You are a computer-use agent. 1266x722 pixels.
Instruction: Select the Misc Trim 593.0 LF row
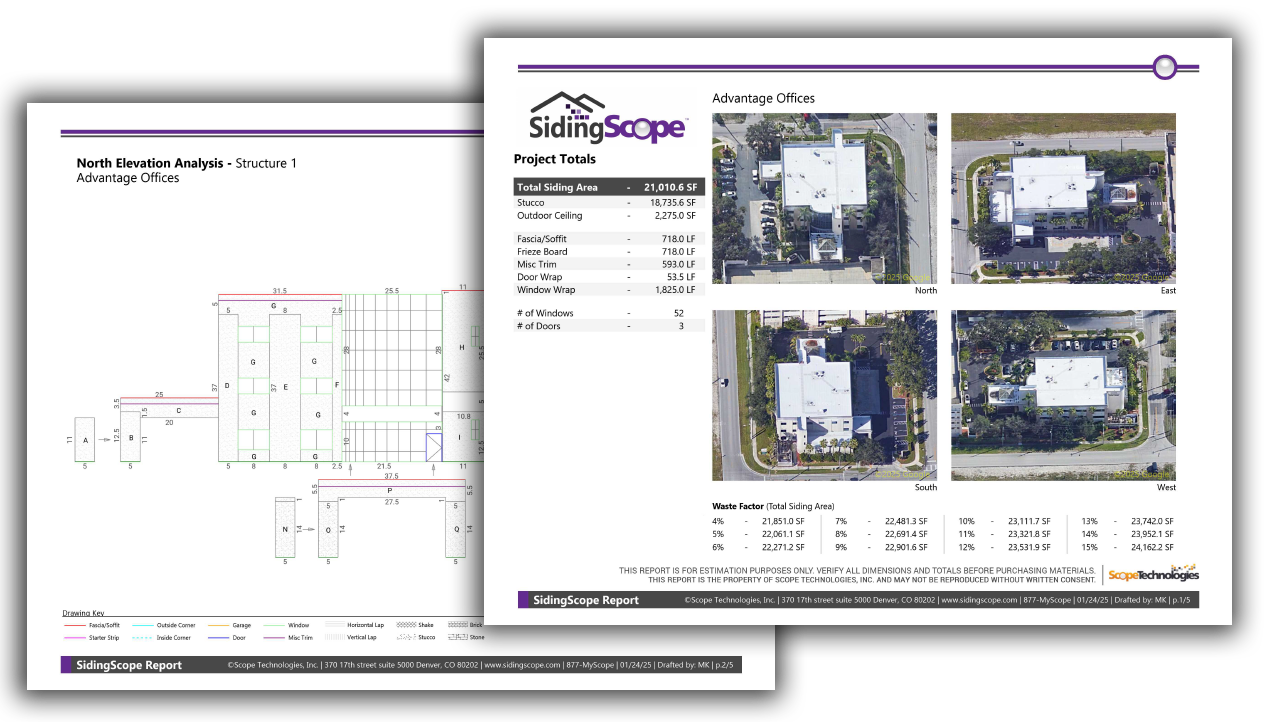coord(609,264)
